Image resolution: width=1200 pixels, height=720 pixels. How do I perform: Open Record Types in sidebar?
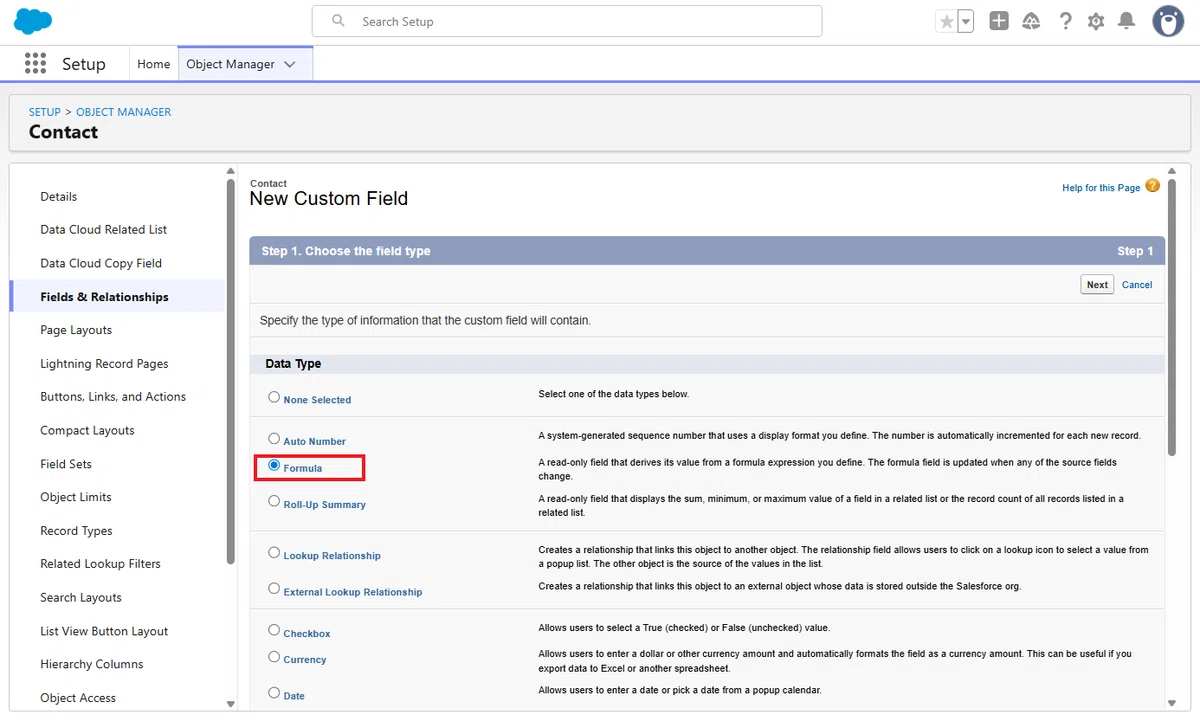click(76, 531)
